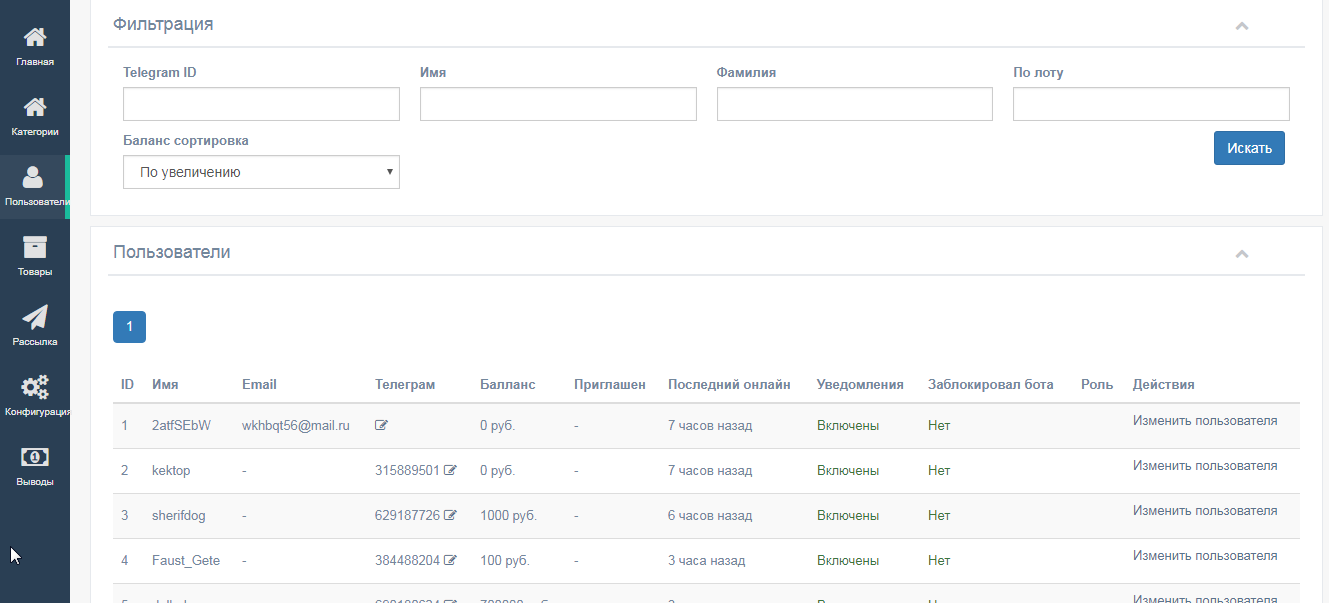The height and width of the screenshot is (603, 1329).
Task: Focus the Имя input field
Action: (x=558, y=104)
